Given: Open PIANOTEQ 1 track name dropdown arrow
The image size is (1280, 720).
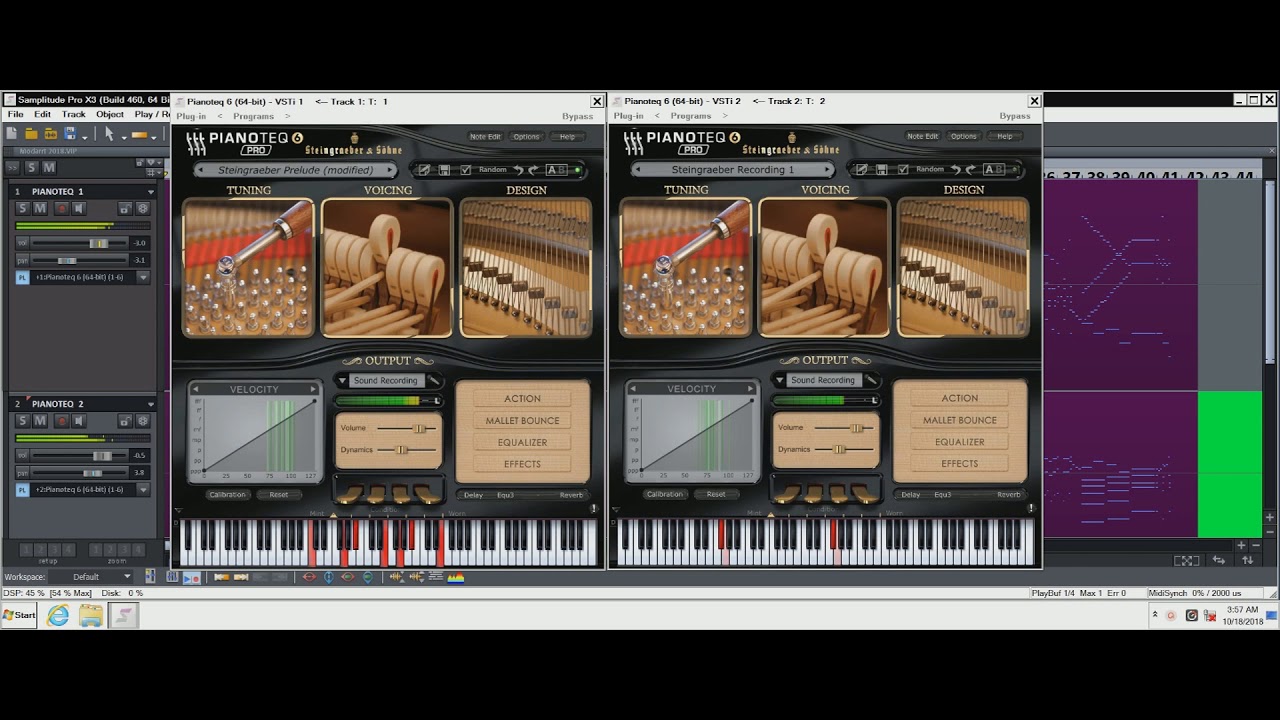Looking at the screenshot, I should click(x=151, y=192).
